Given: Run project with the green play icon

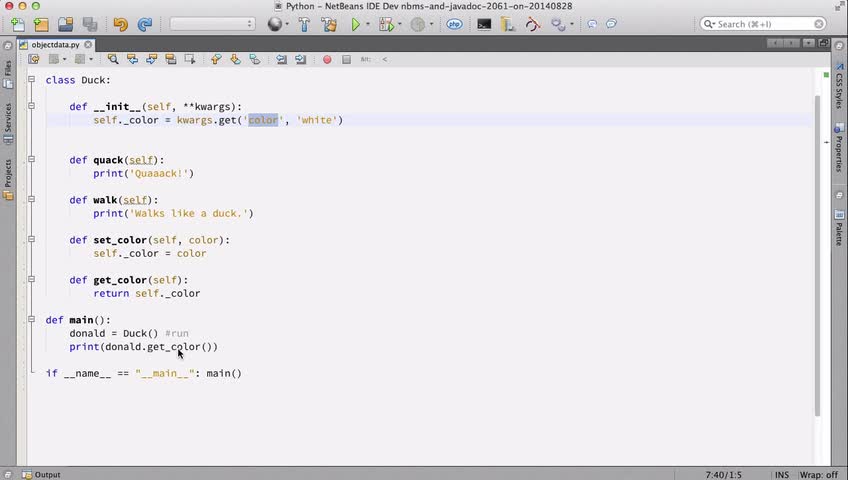Looking at the screenshot, I should (355, 24).
